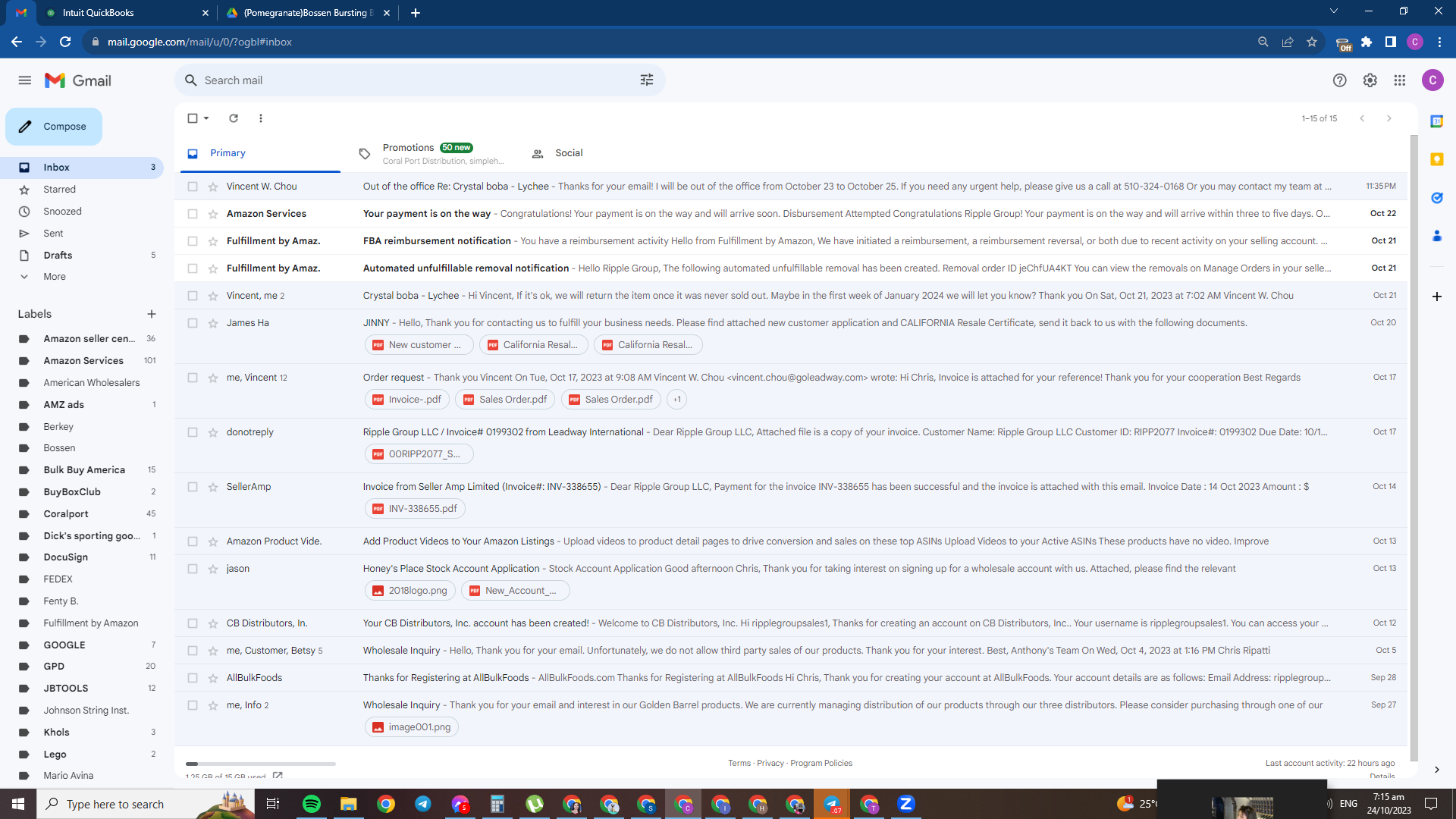This screenshot has width=1456, height=819.
Task: Open Spotify from the taskbar
Action: pos(312,804)
